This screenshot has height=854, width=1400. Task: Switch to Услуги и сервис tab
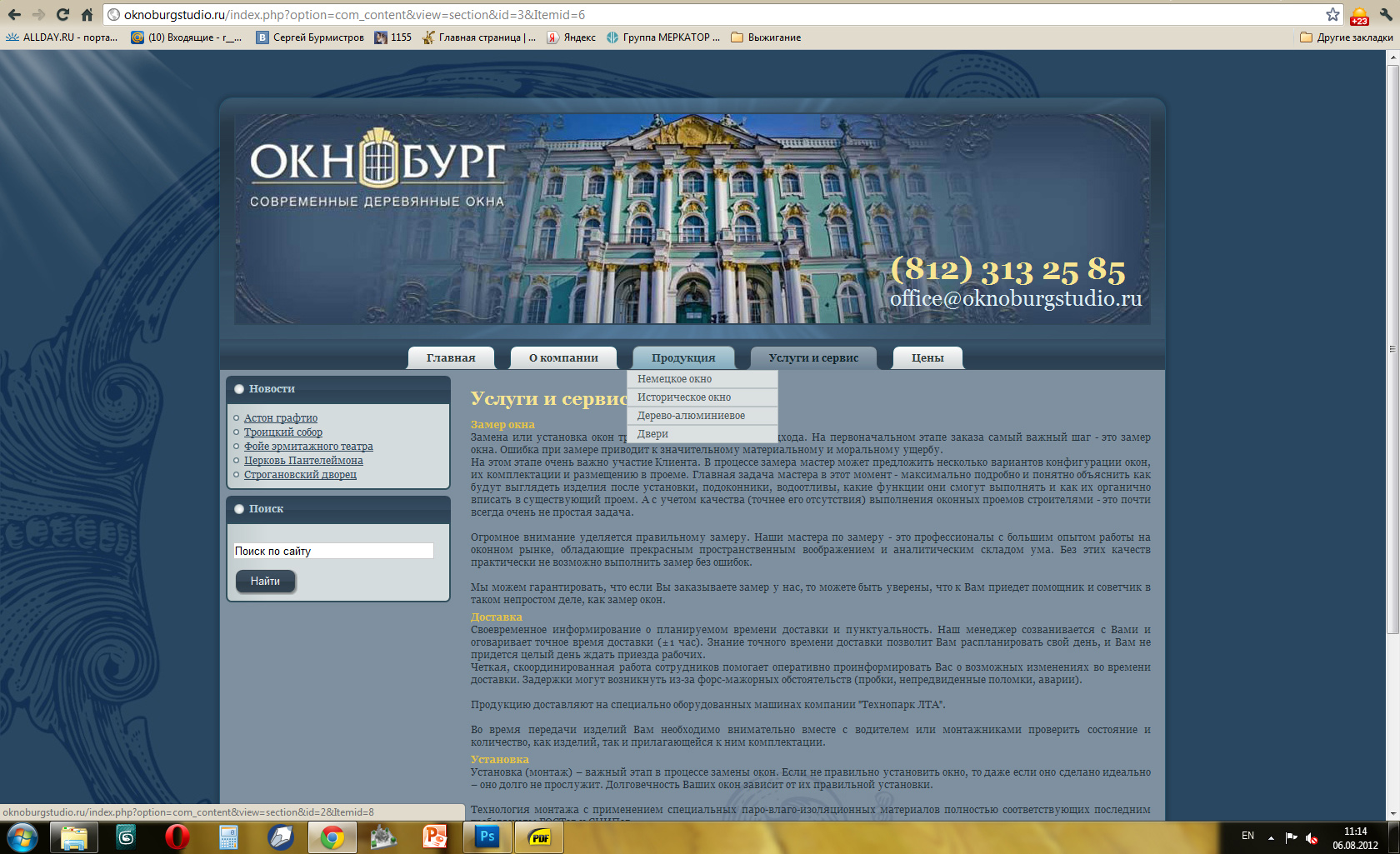click(813, 357)
